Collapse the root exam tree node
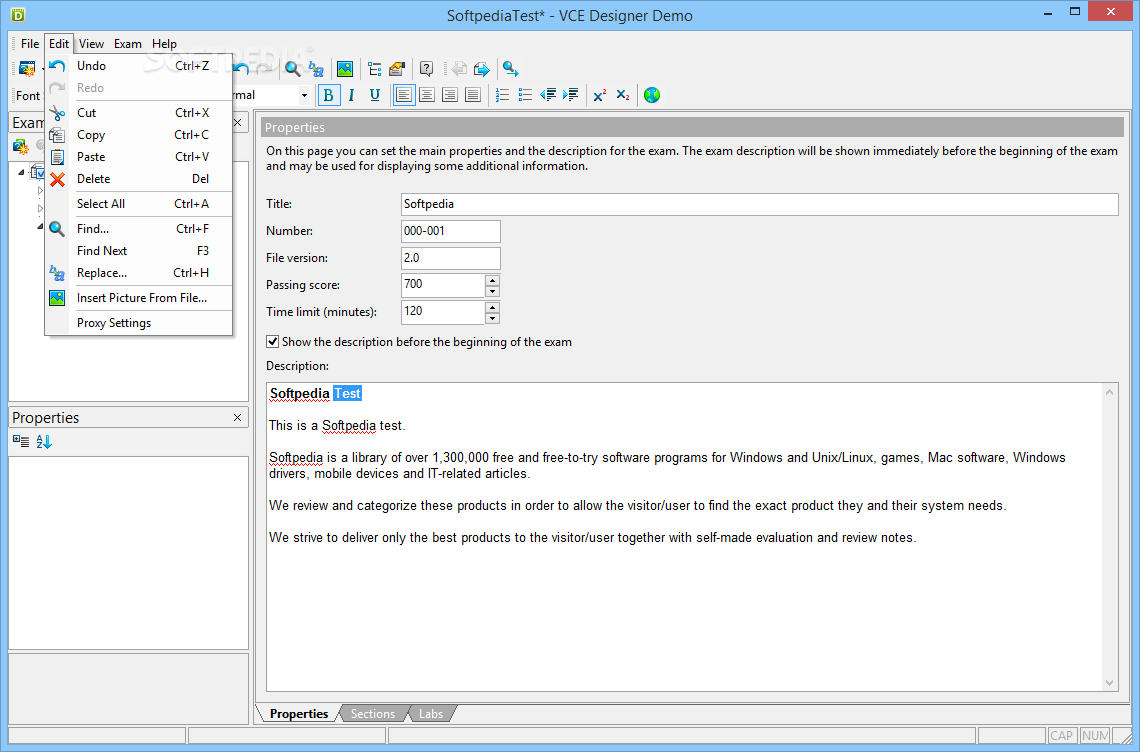Screen dimensions: 1140x752 tap(21, 172)
